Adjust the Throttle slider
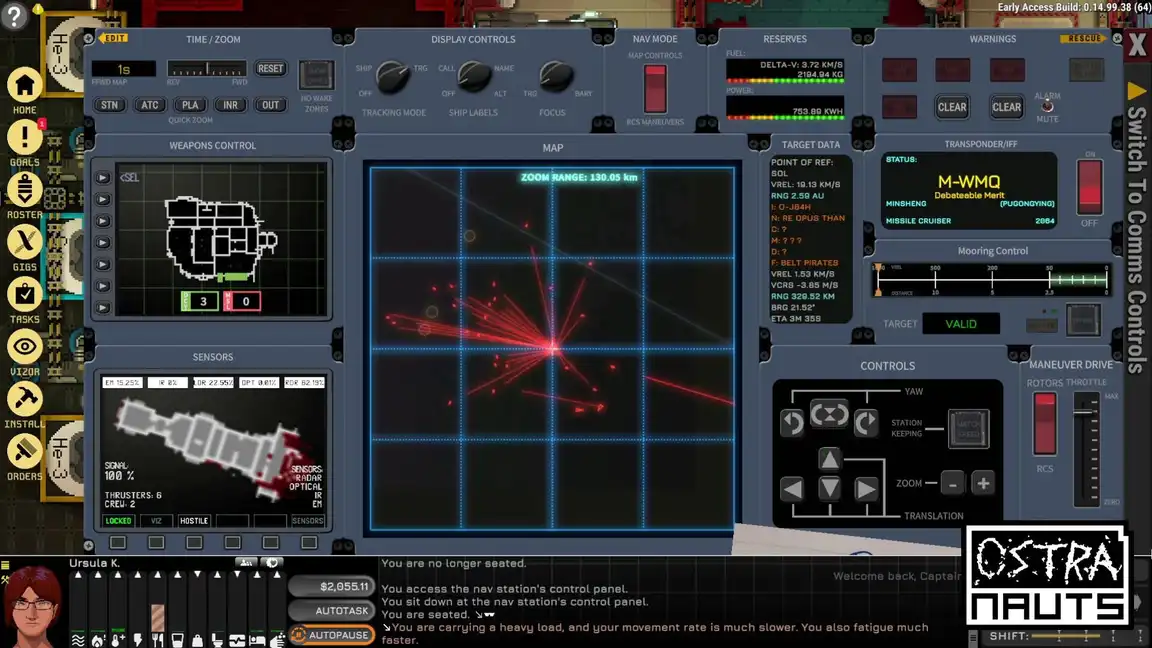This screenshot has height=648, width=1152. 1086,449
